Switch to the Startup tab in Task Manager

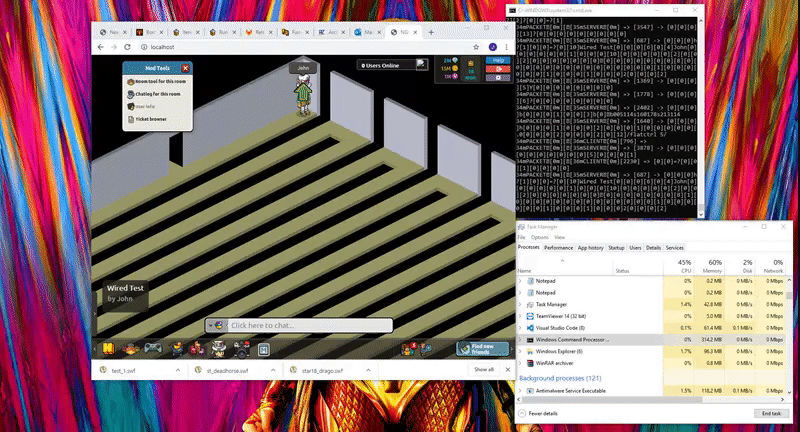tap(616, 248)
